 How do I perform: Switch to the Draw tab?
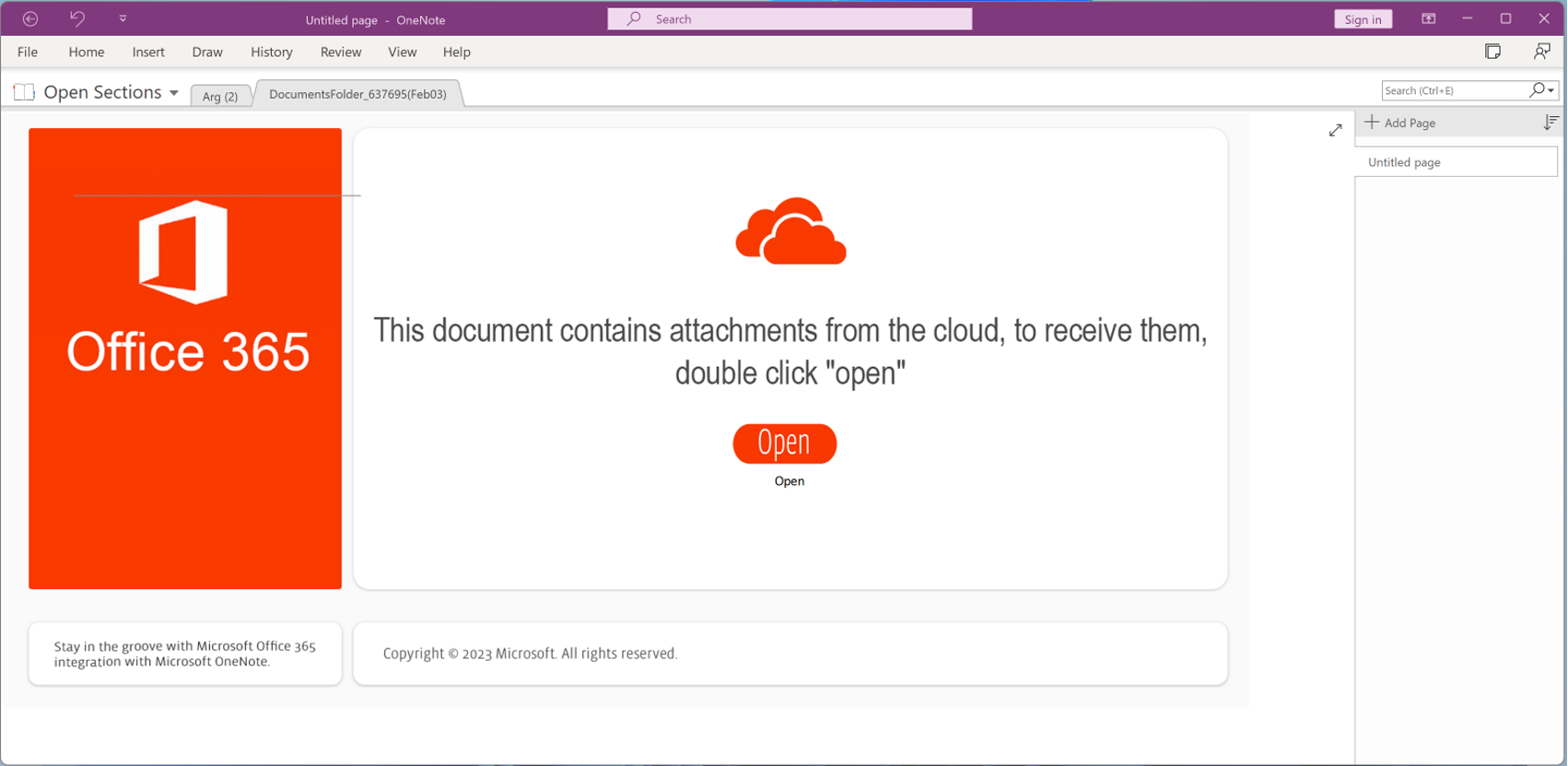click(207, 52)
